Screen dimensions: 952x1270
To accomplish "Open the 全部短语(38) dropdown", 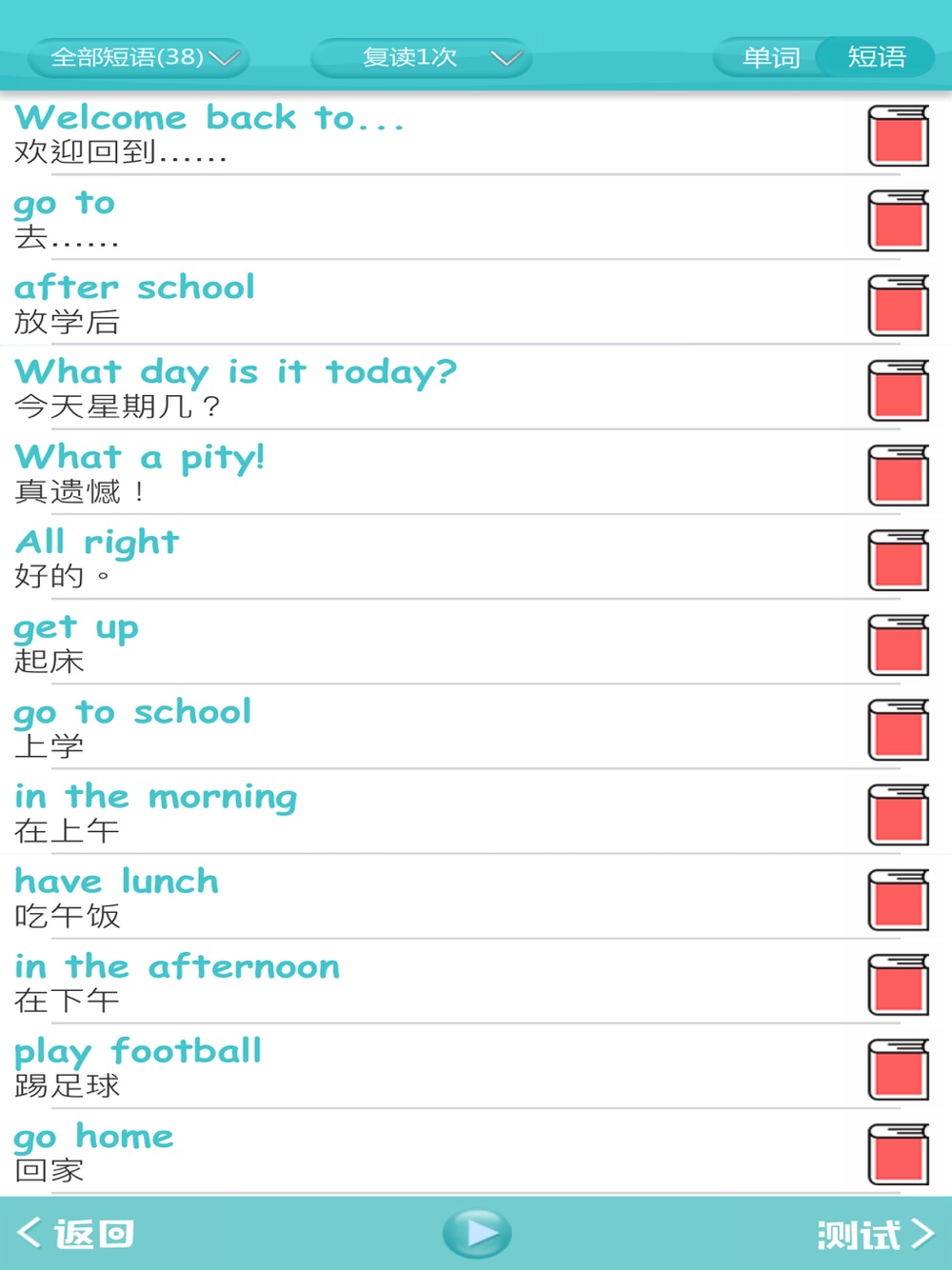I will pyautogui.click(x=139, y=57).
